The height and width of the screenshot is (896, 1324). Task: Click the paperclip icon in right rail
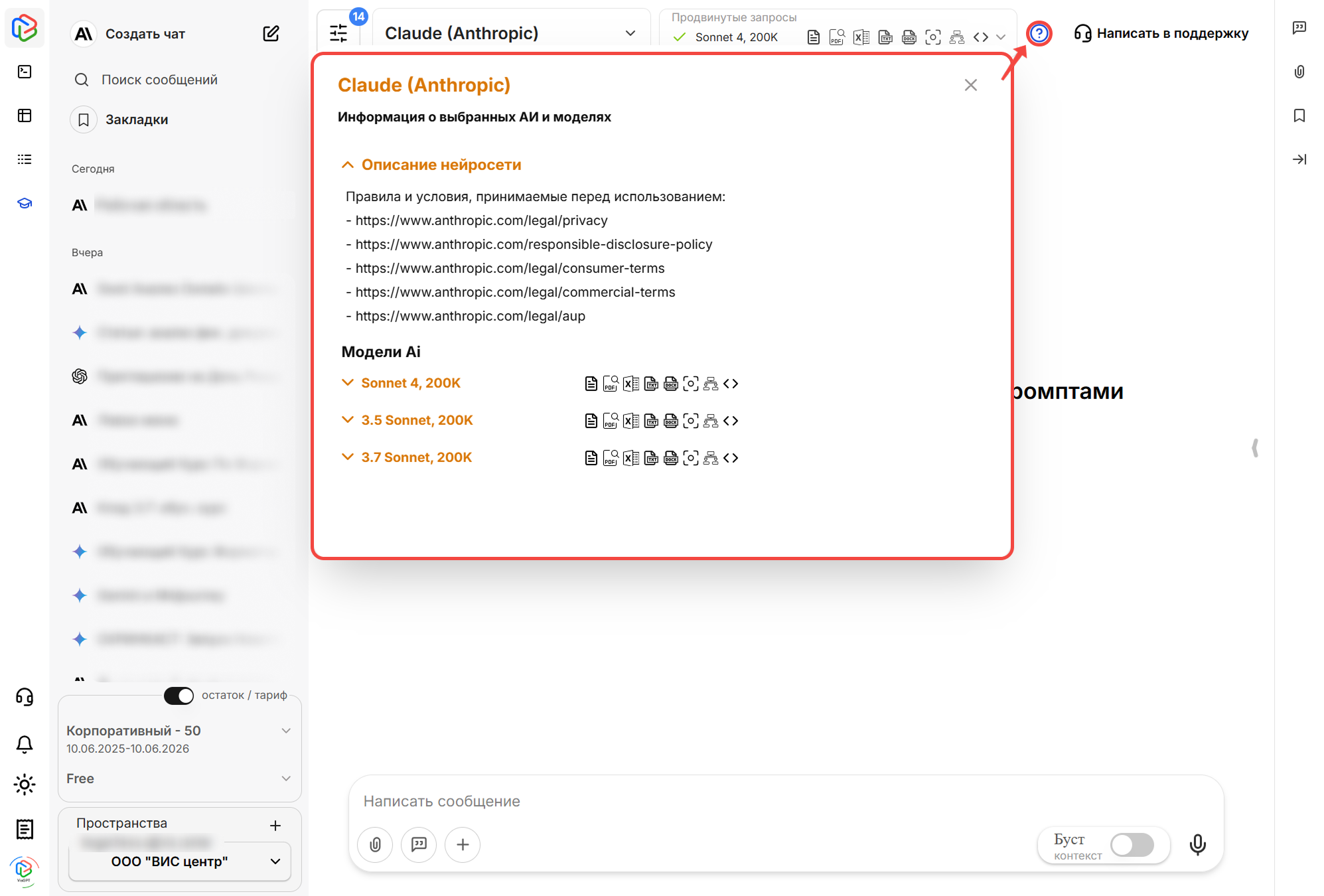pos(1299,72)
